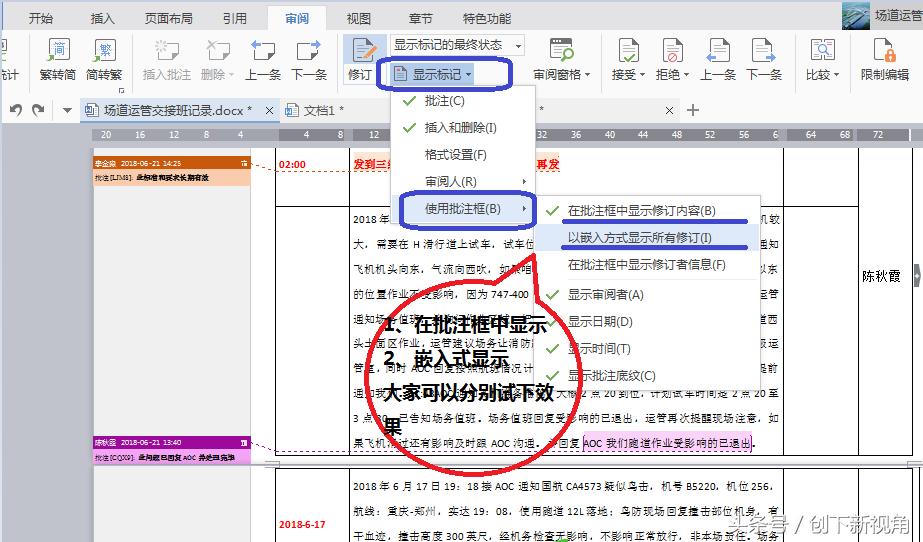Toggle 显示批注底纹(C) option
Image resolution: width=923 pixels, height=542 pixels.
click(x=646, y=376)
